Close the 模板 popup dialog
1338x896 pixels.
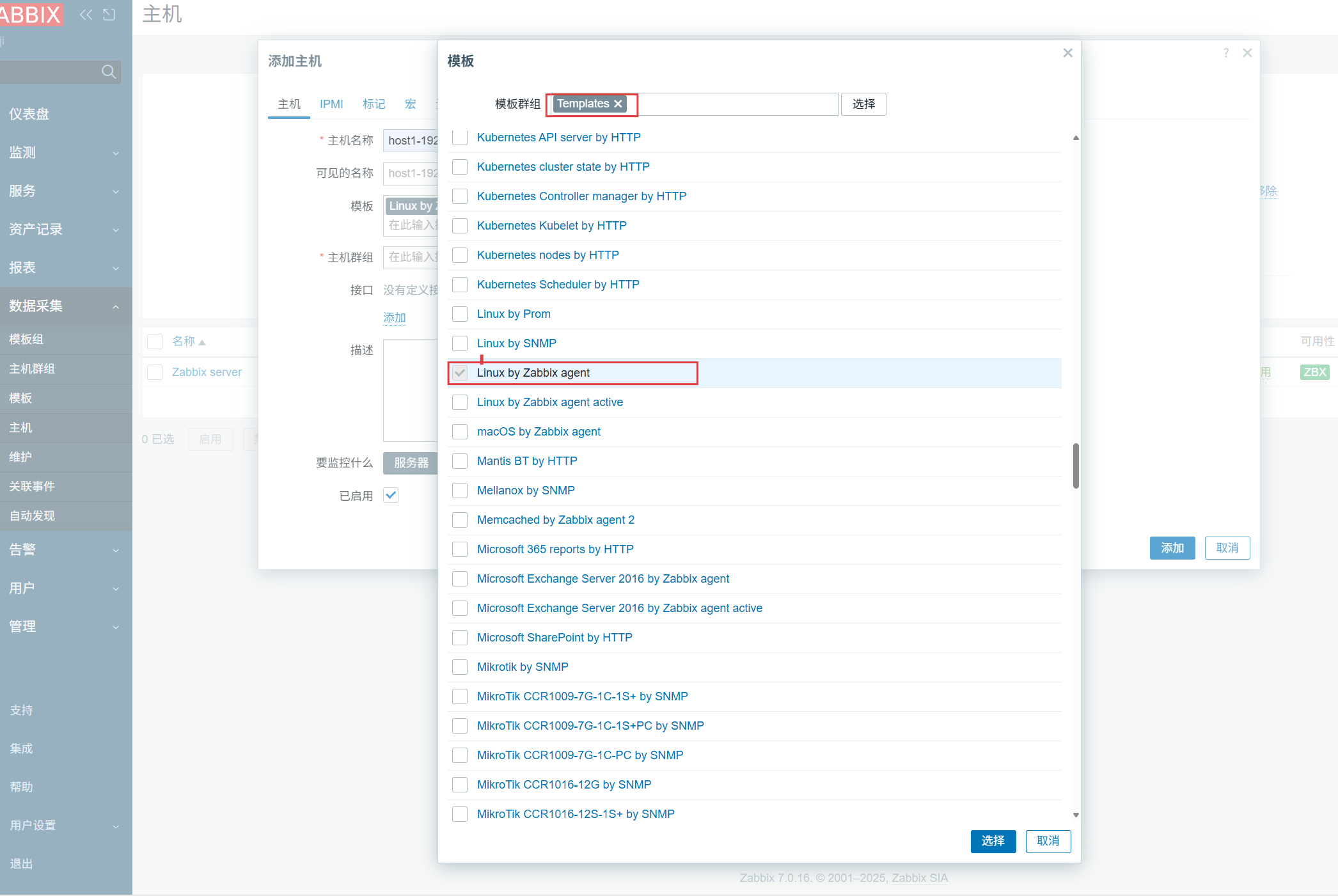(x=1067, y=52)
